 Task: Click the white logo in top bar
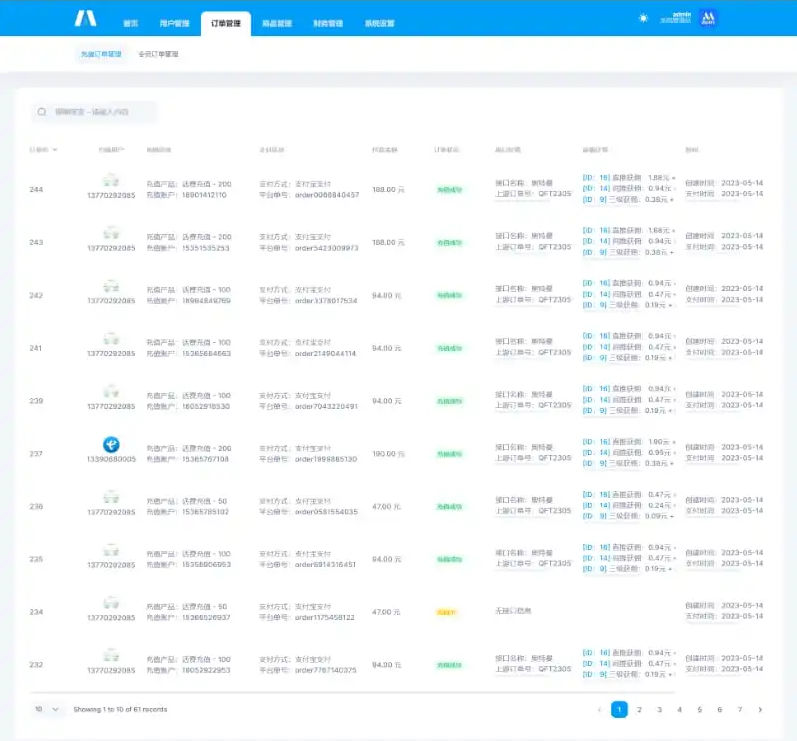click(85, 18)
